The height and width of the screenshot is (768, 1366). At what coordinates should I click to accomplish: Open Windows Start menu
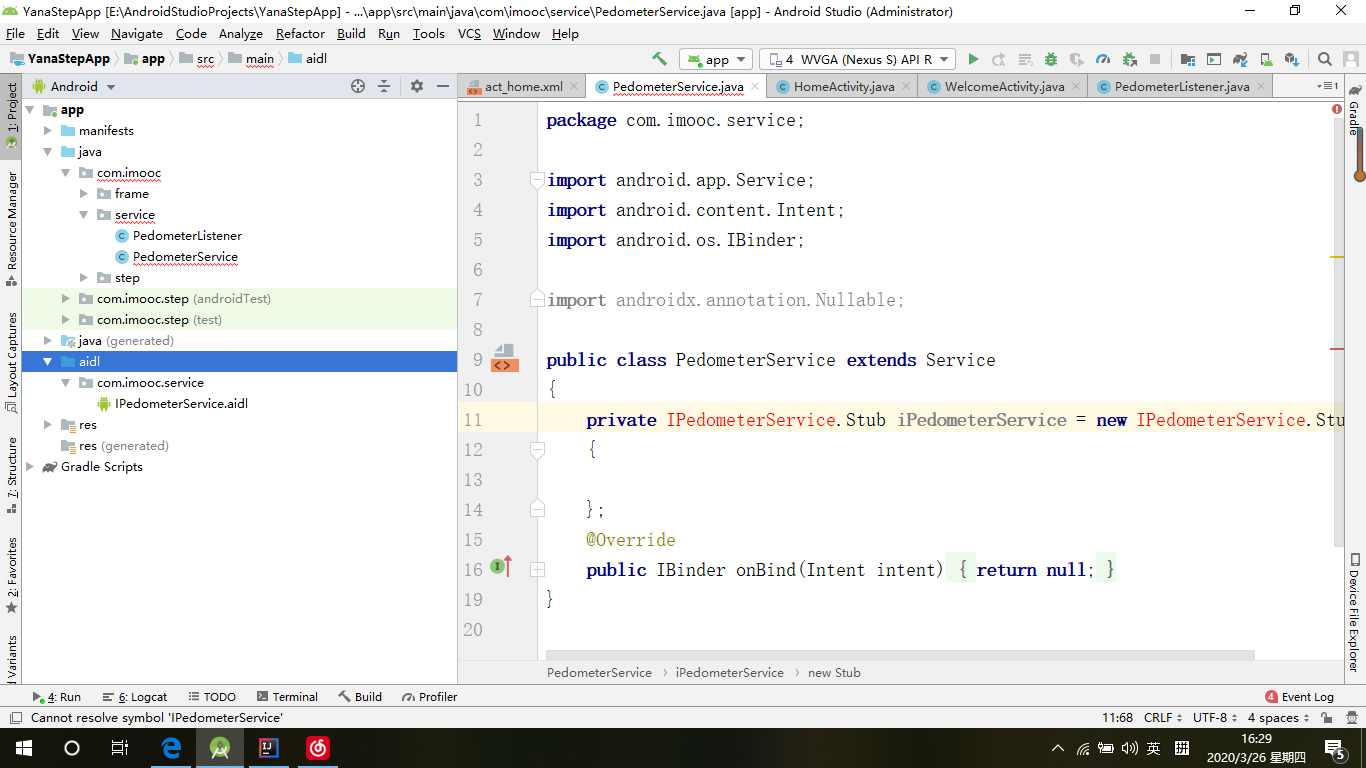(24, 748)
